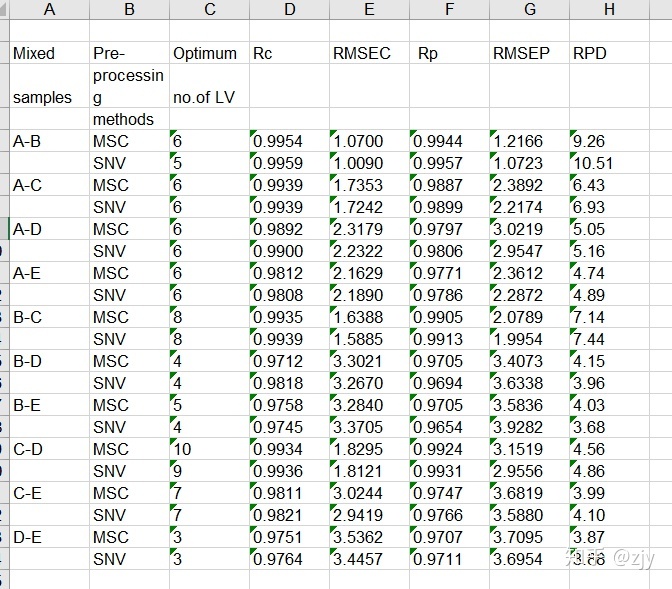672x589 pixels.
Task: Click the LV value 10
Action: pyautogui.click(x=210, y=449)
